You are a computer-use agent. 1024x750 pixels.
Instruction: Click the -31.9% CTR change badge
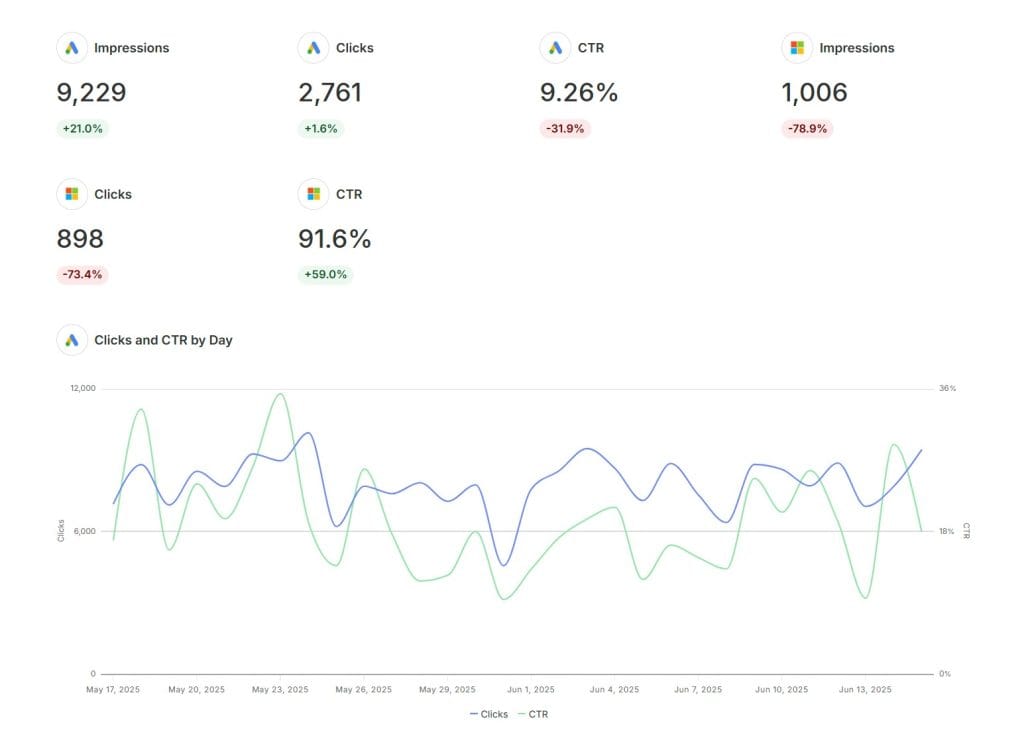565,129
